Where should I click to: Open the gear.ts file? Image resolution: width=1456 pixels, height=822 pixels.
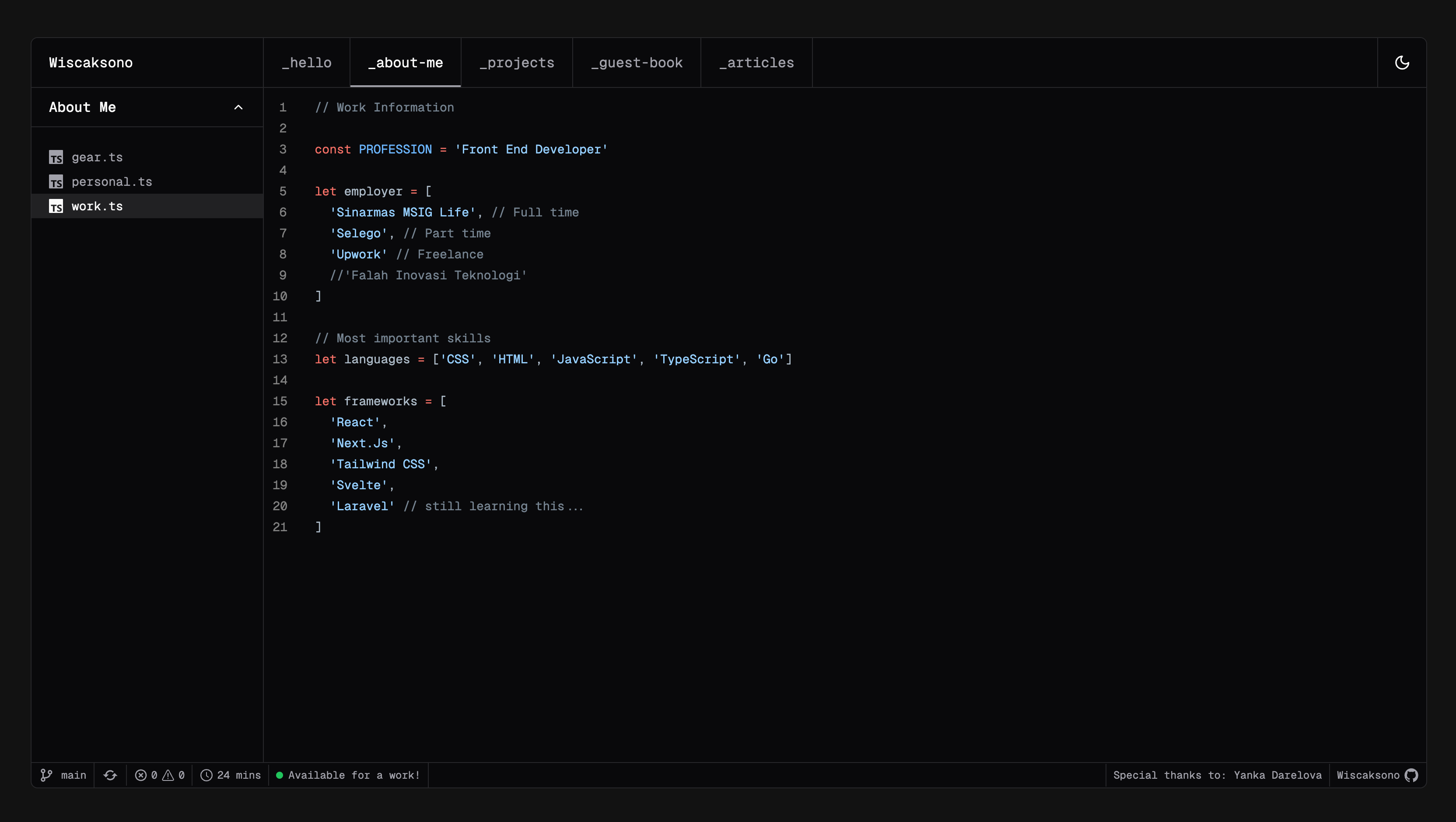coord(97,157)
